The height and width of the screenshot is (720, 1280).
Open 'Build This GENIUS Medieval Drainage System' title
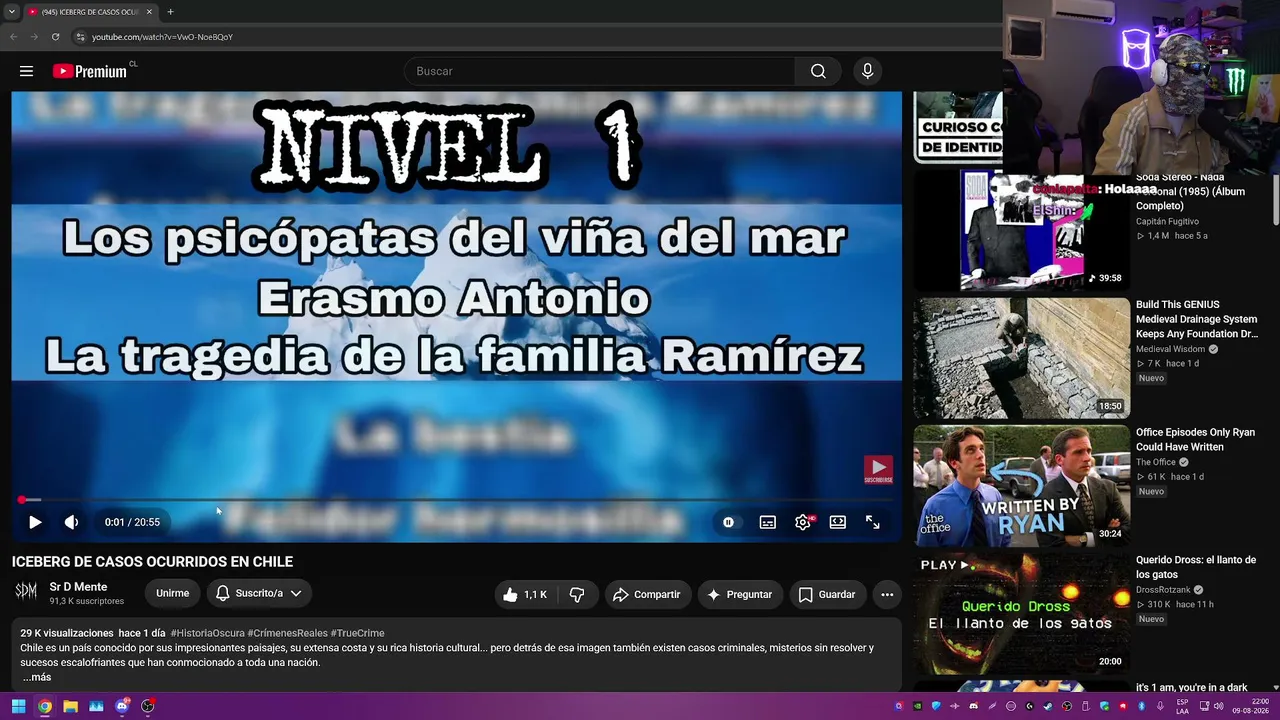[1197, 319]
